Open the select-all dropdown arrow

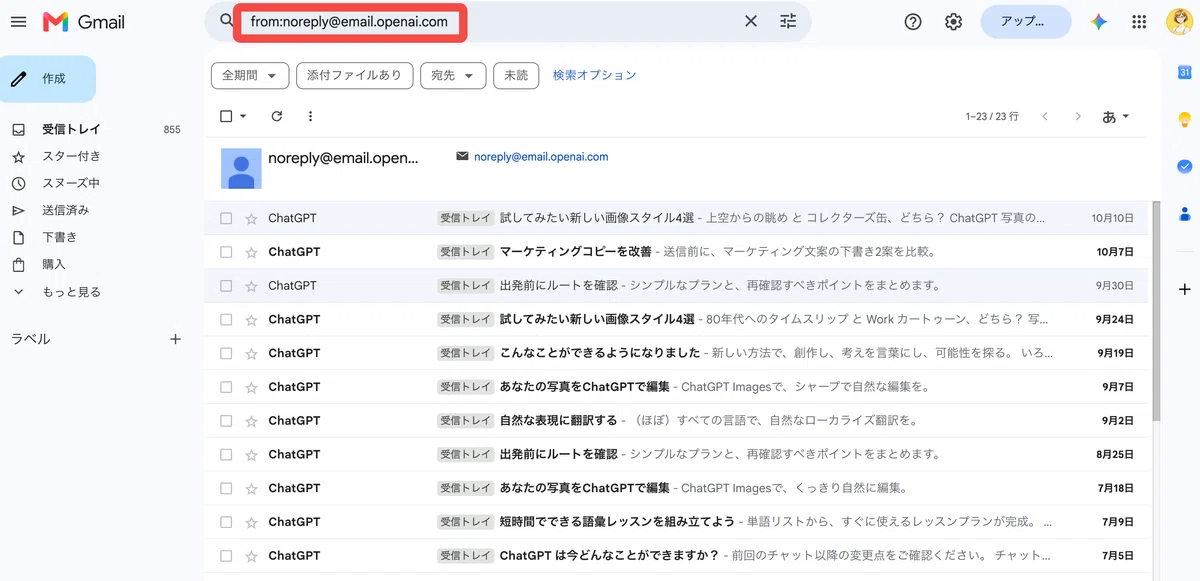click(x=243, y=116)
